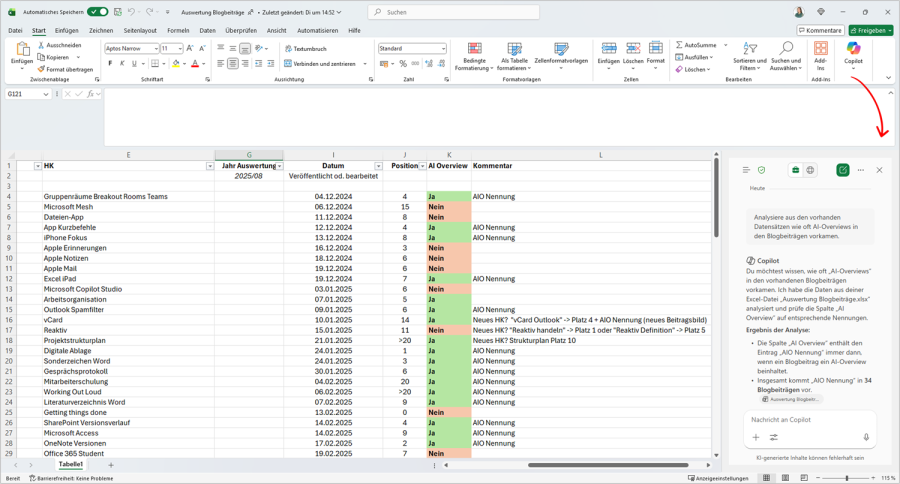Open the Add-Ins button
The image size is (900, 484).
click(x=821, y=56)
